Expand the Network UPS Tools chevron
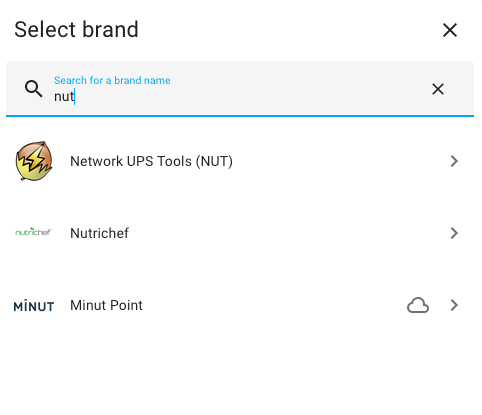The height and width of the screenshot is (415, 482). click(x=454, y=161)
